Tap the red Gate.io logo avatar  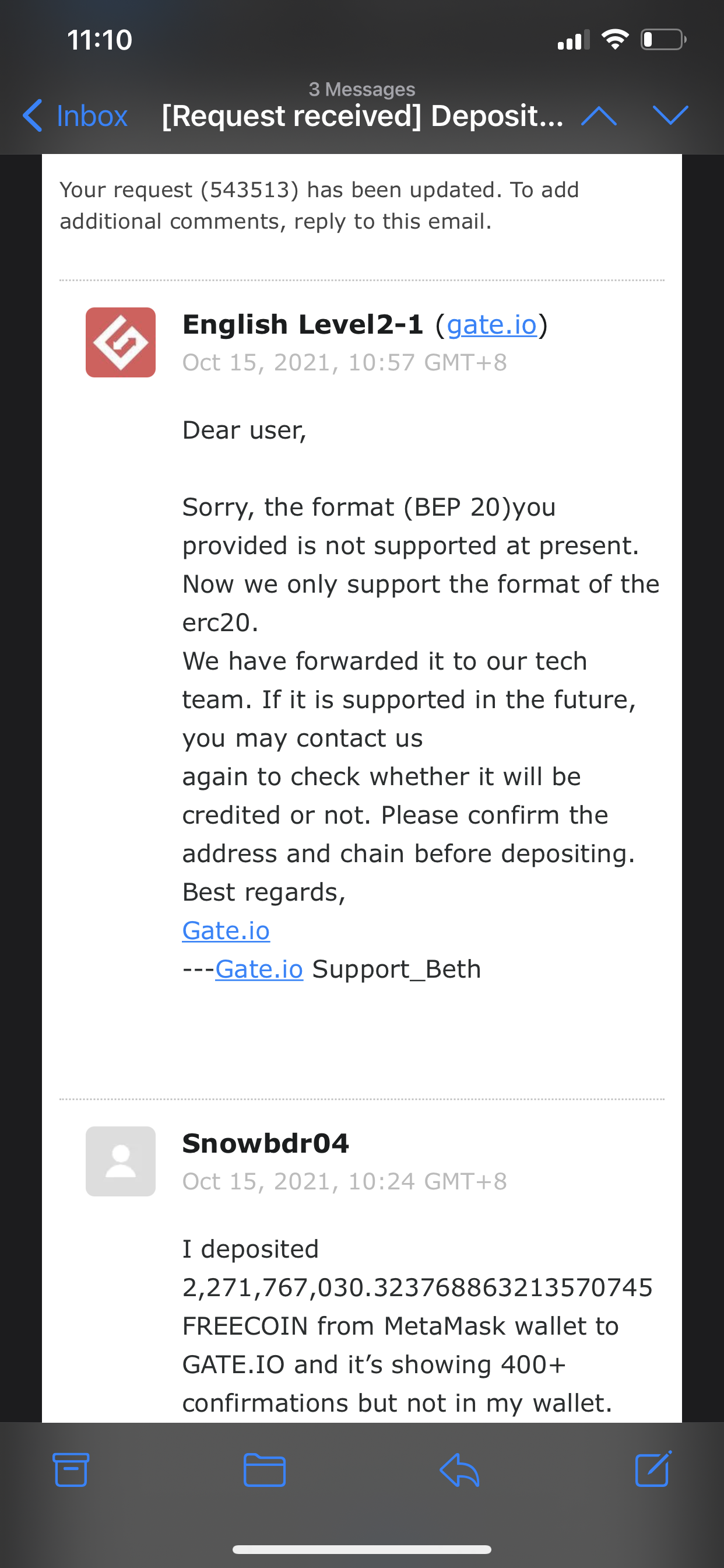point(121,342)
